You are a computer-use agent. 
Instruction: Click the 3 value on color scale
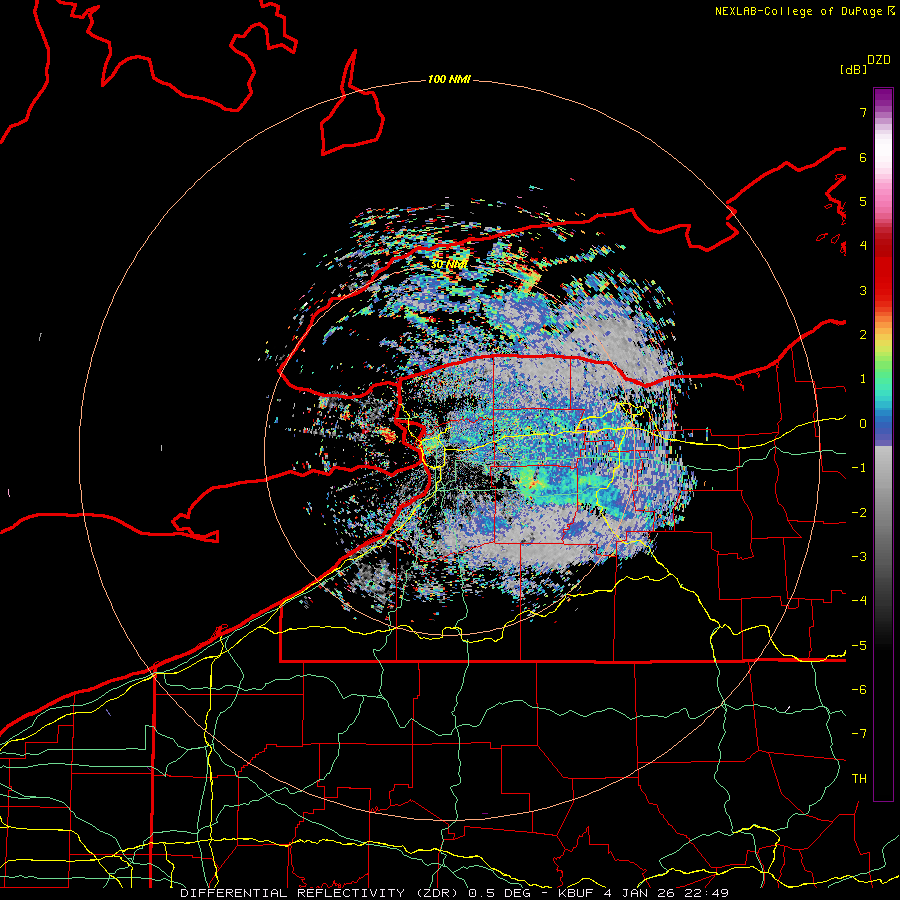pos(863,290)
